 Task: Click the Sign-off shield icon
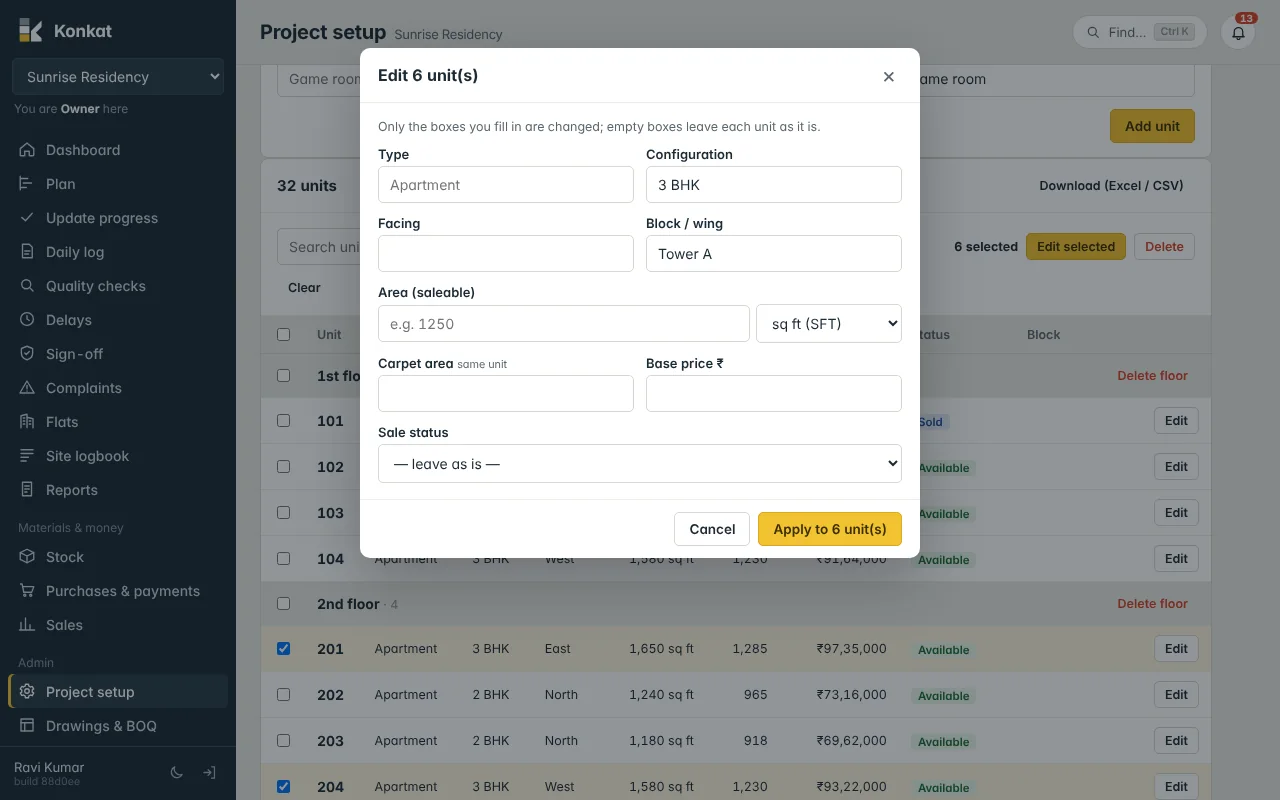[x=27, y=354]
